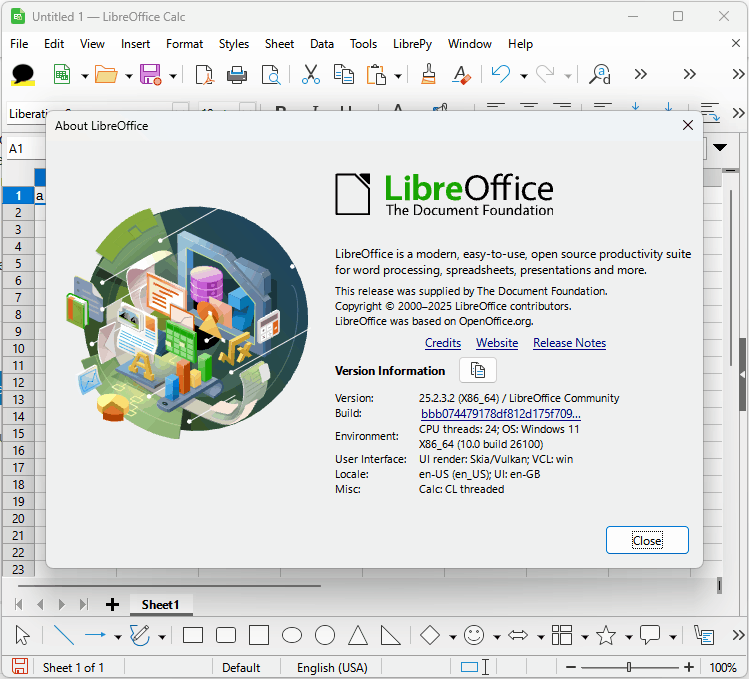Toggle print preview
The width and height of the screenshot is (749, 679).
[x=271, y=75]
